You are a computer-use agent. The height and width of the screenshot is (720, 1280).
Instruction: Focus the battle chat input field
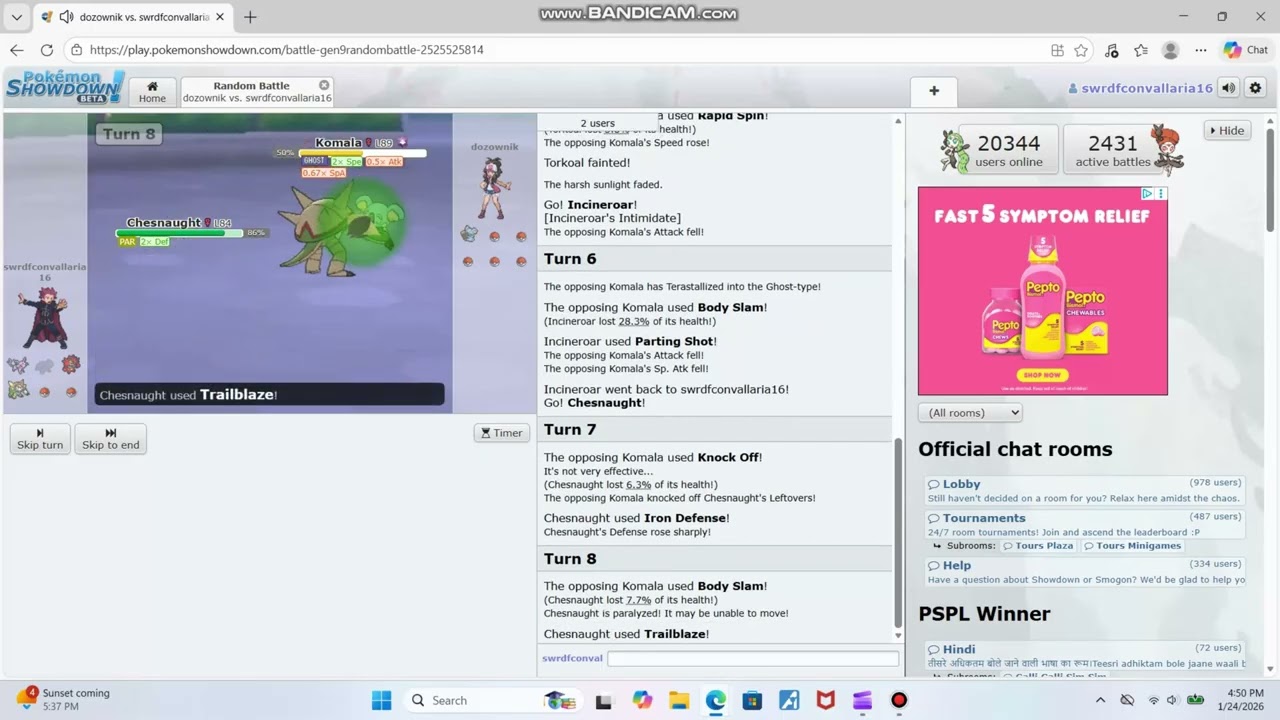click(753, 658)
